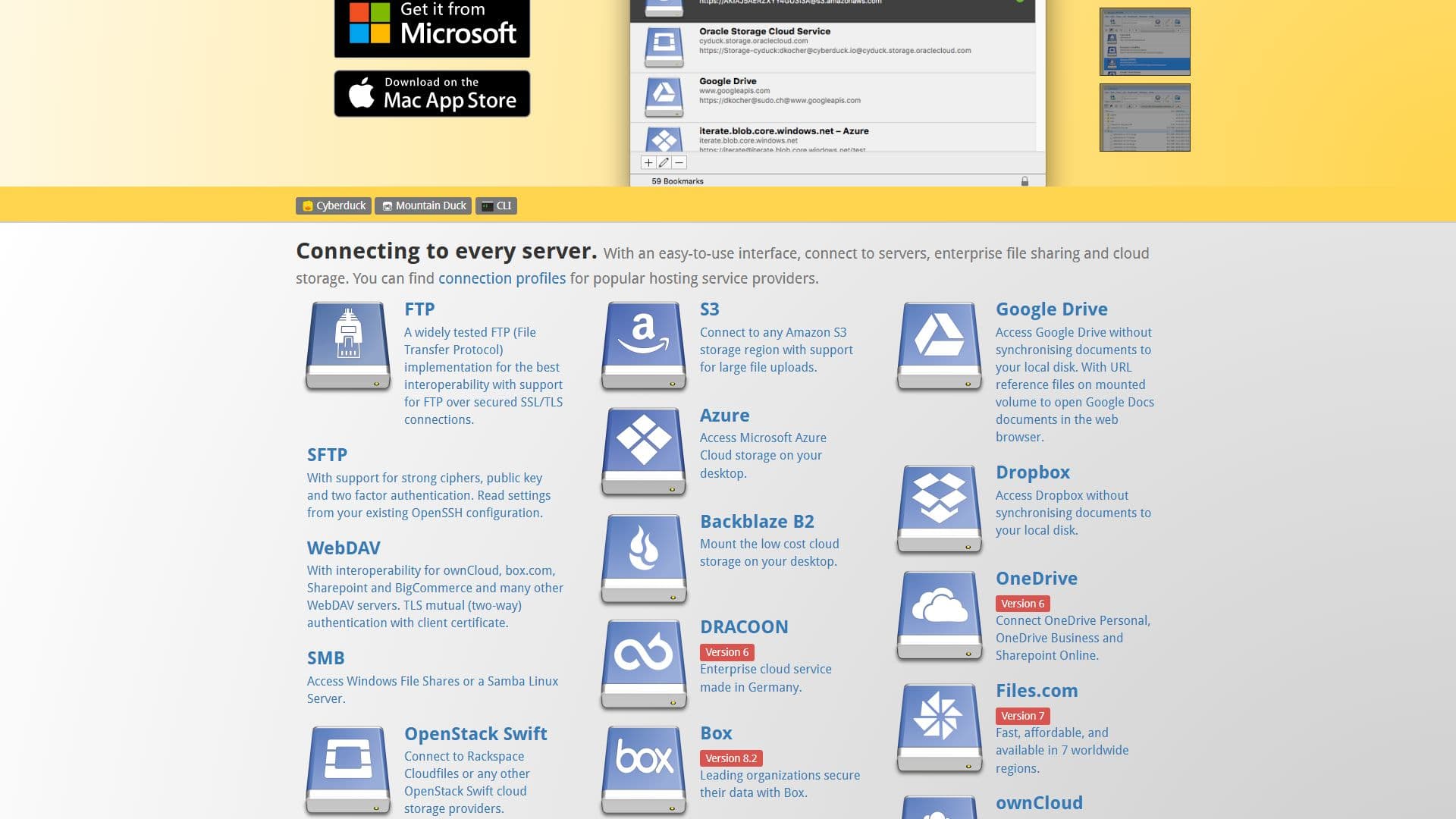Select the upper screenshot thumbnail
Screen dimensions: 1456x819
(x=1145, y=42)
